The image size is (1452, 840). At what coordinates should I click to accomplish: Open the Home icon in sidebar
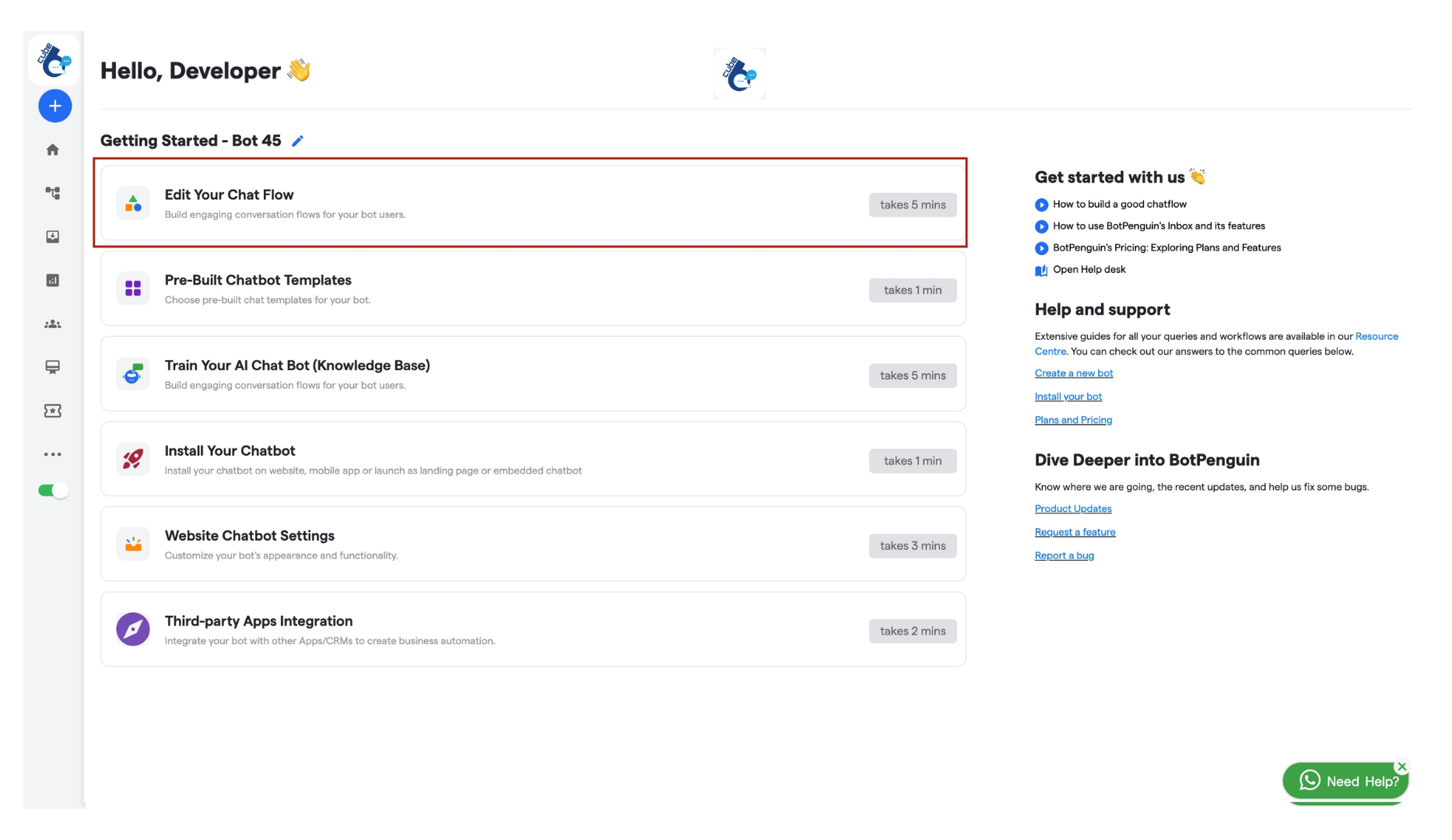point(53,149)
